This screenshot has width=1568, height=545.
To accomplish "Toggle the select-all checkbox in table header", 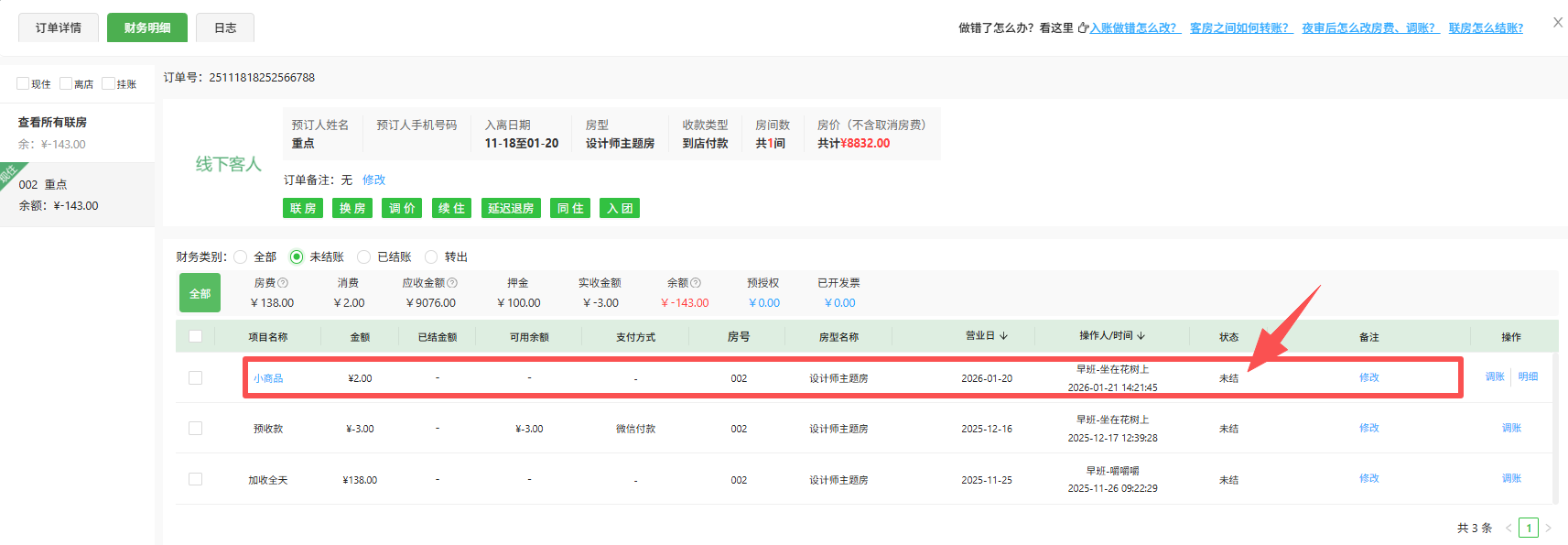I will point(195,336).
